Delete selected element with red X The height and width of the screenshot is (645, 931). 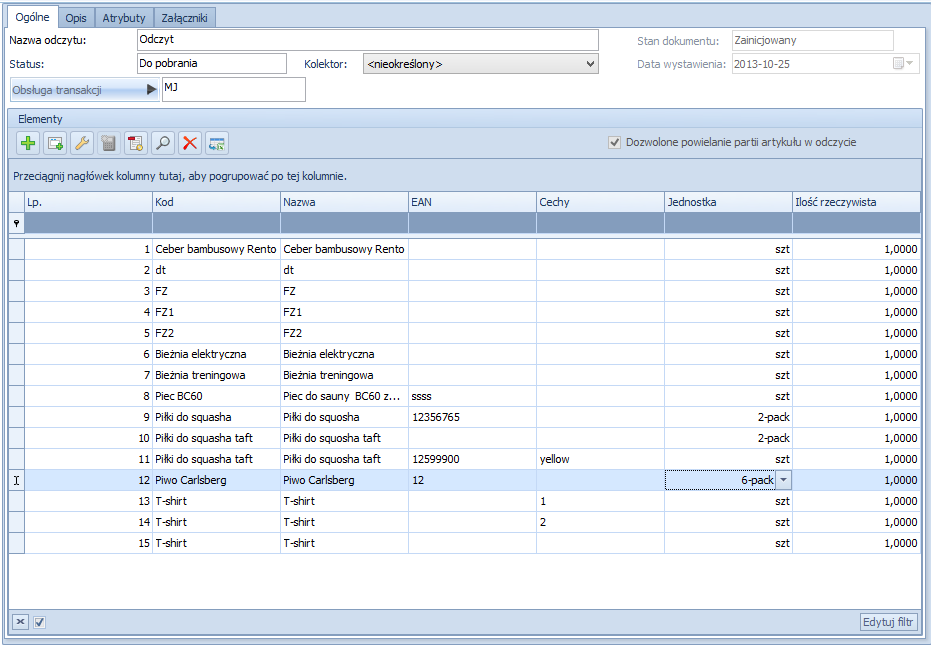tap(190, 143)
